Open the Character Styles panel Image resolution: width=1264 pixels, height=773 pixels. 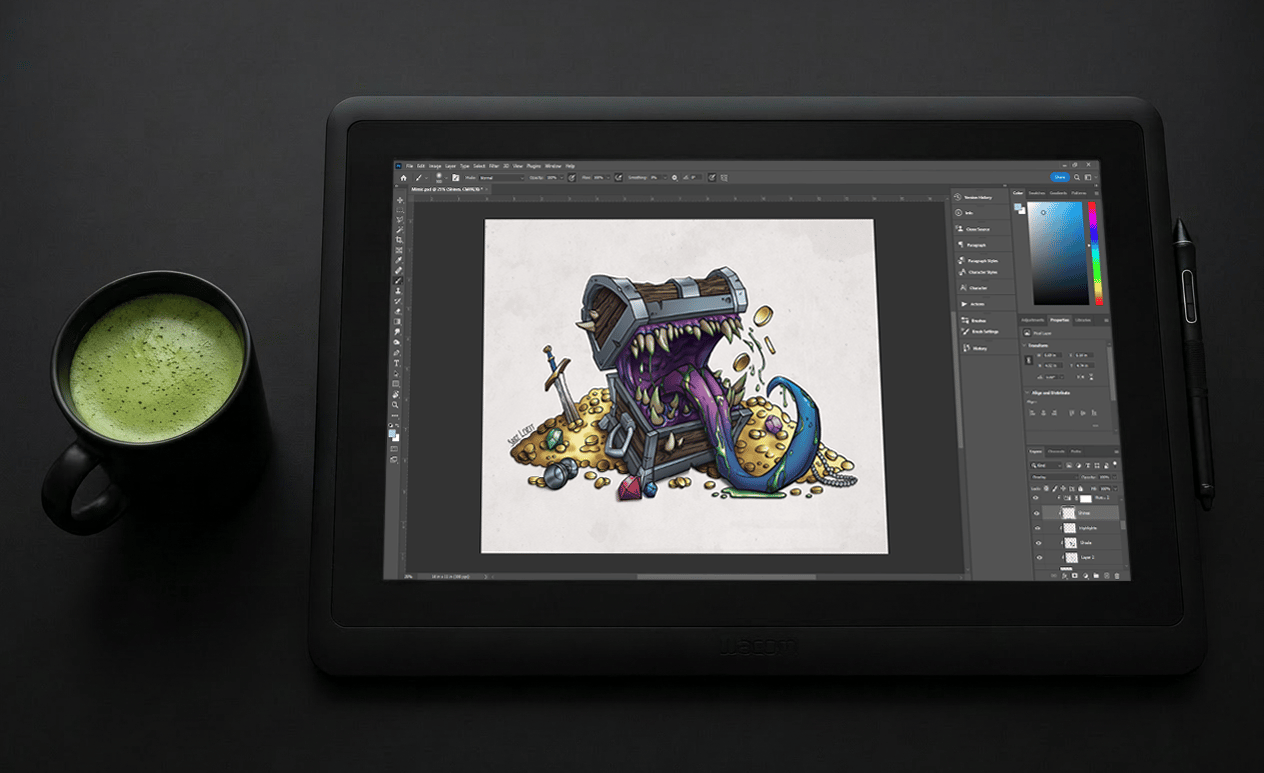click(x=979, y=272)
